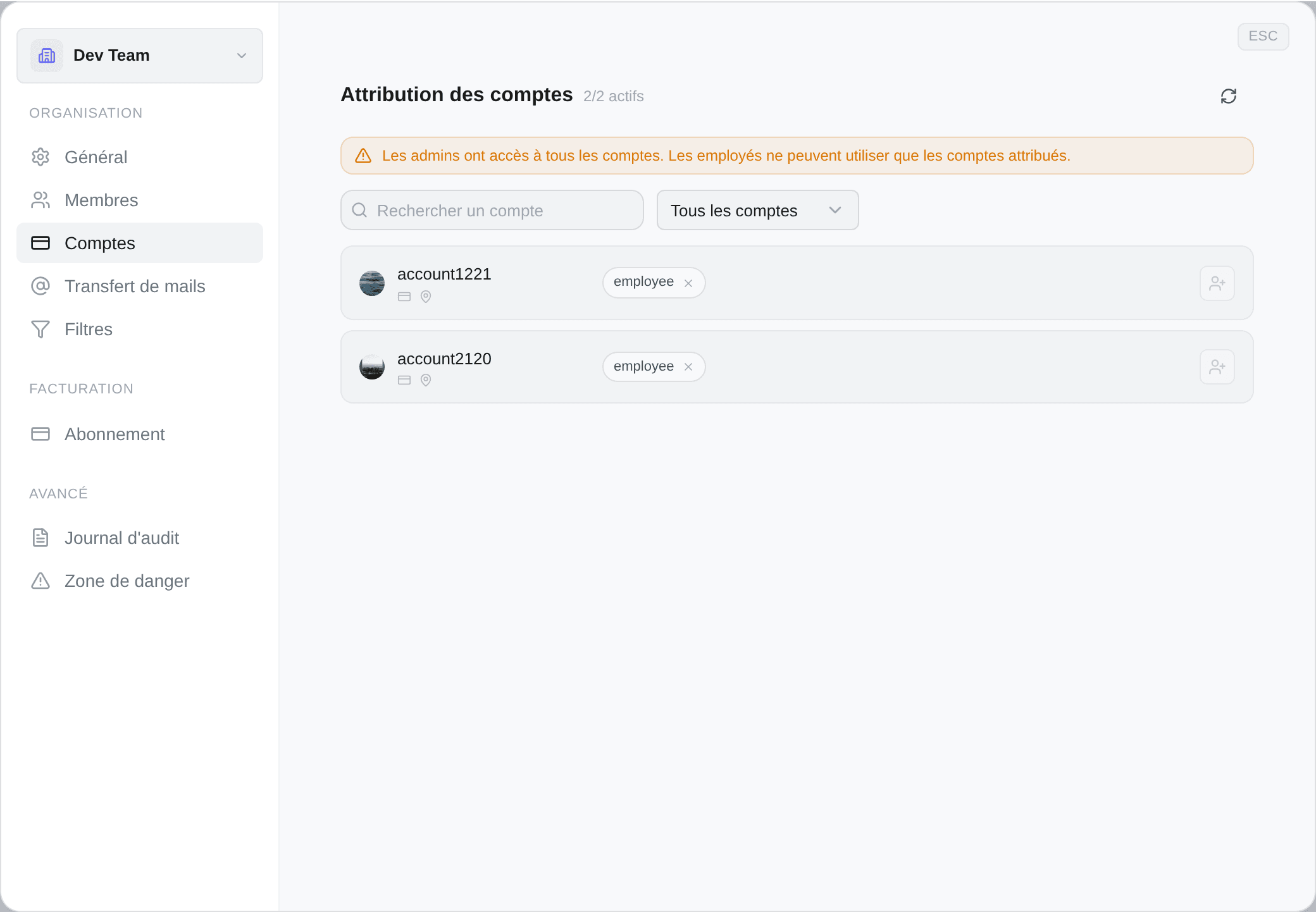Open Transfert de mails settings
Viewport: 1316px width, 912px height.
(140, 286)
